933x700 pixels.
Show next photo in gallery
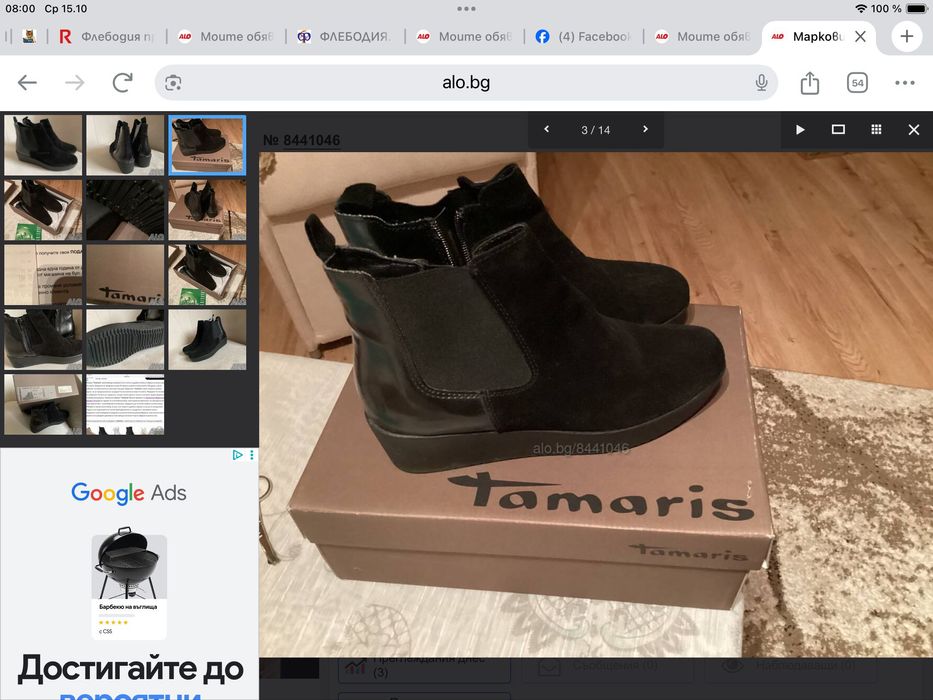pyautogui.click(x=645, y=129)
